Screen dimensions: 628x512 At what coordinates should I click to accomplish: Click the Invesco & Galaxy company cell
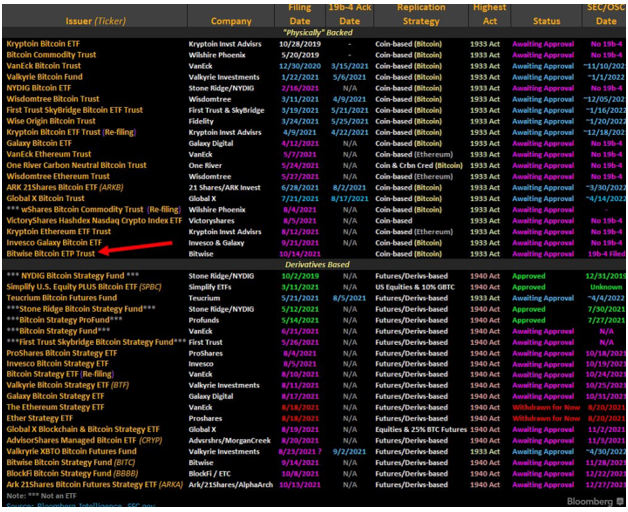point(216,243)
